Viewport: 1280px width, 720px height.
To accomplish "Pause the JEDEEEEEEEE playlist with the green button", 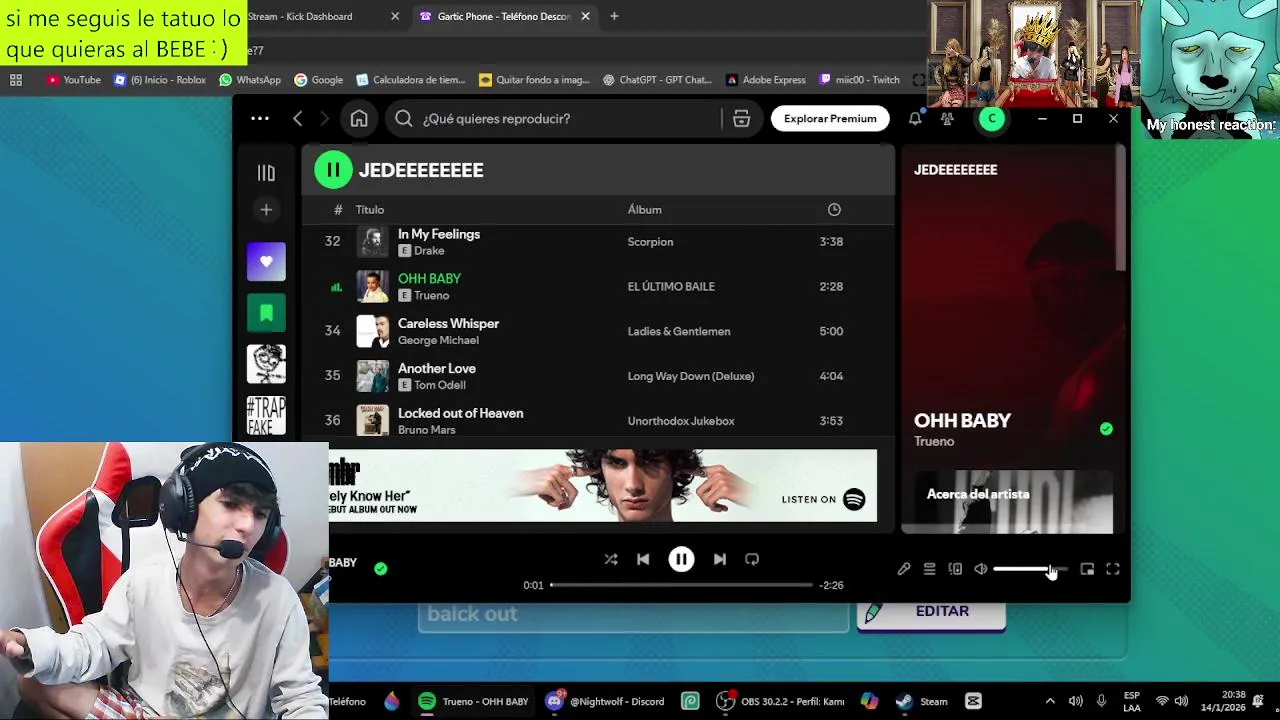I will (333, 170).
